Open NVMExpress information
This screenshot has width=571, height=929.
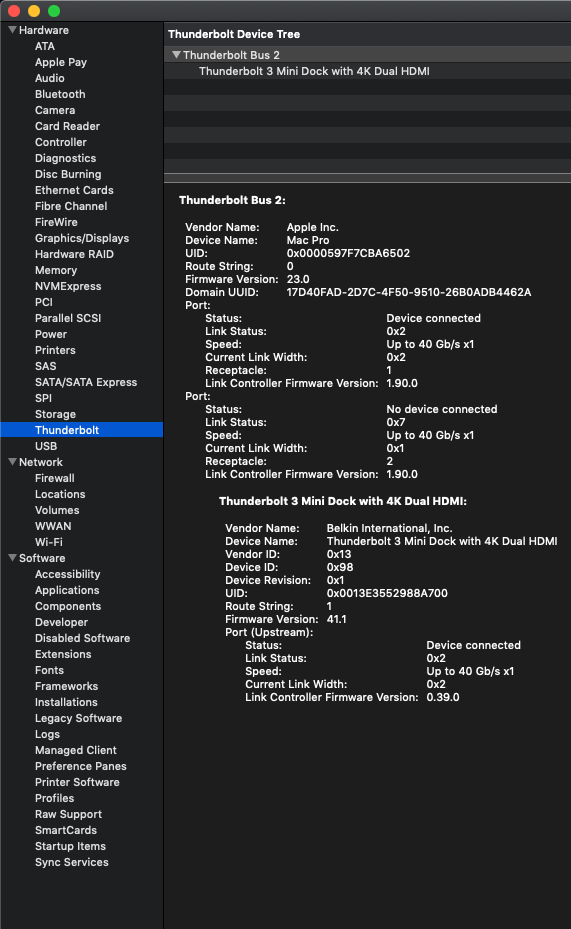pyautogui.click(x=68, y=286)
